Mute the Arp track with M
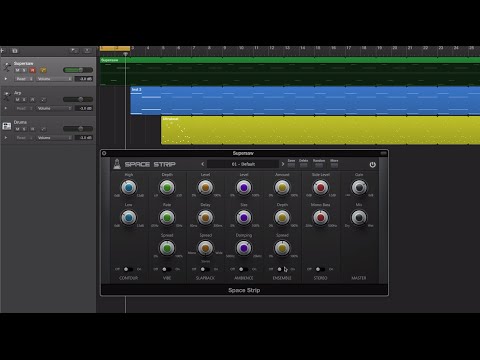Image resolution: width=480 pixels, height=360 pixels. 17,100
